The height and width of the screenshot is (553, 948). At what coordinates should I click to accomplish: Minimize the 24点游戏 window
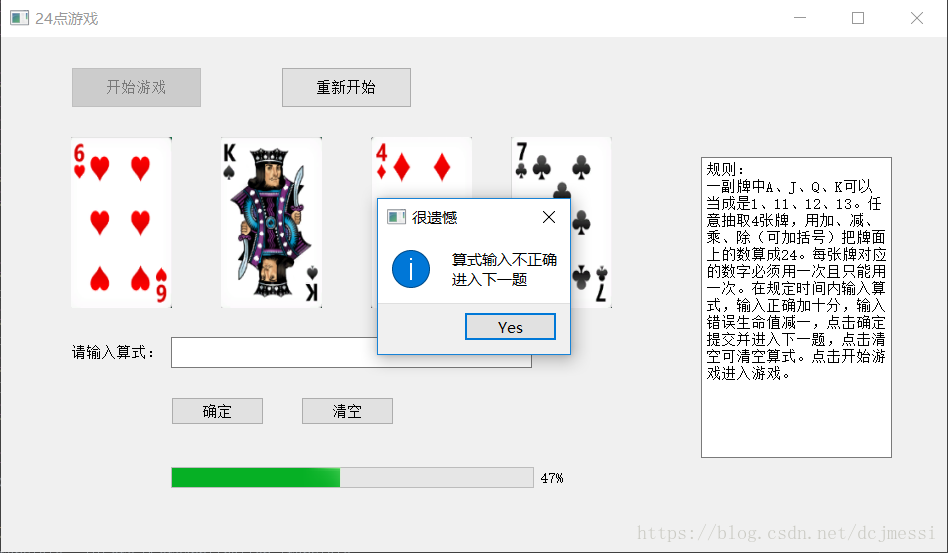coord(800,18)
